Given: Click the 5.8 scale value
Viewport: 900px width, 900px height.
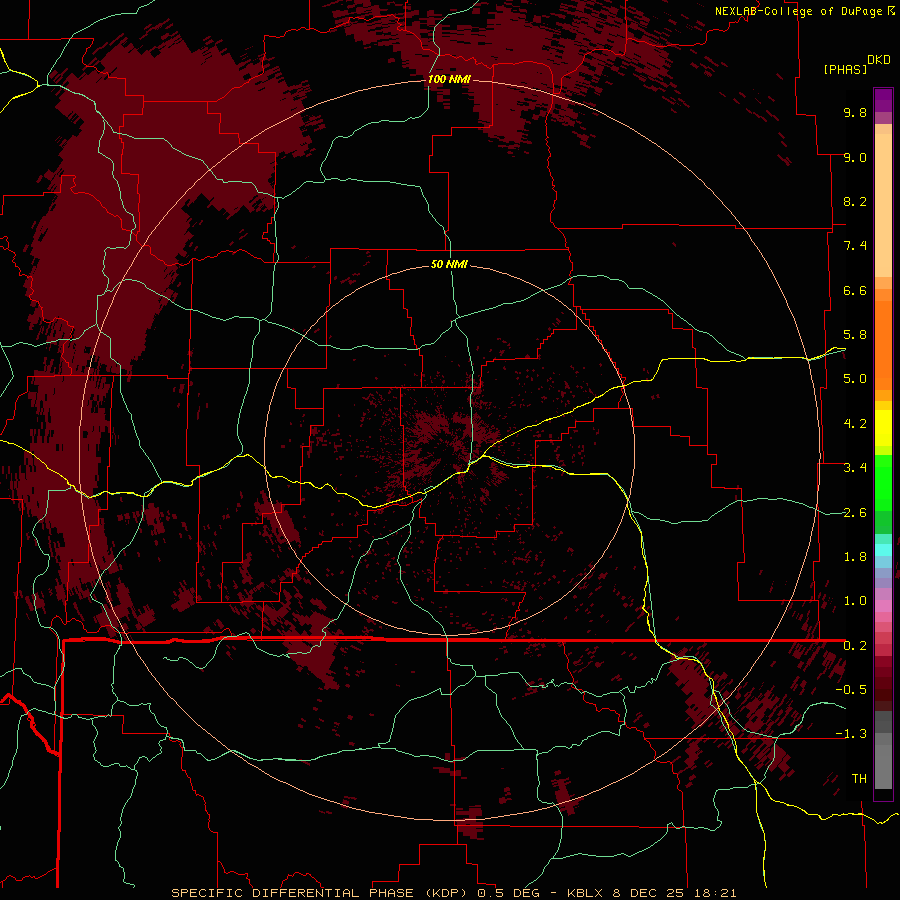Looking at the screenshot, I should click(x=855, y=335).
